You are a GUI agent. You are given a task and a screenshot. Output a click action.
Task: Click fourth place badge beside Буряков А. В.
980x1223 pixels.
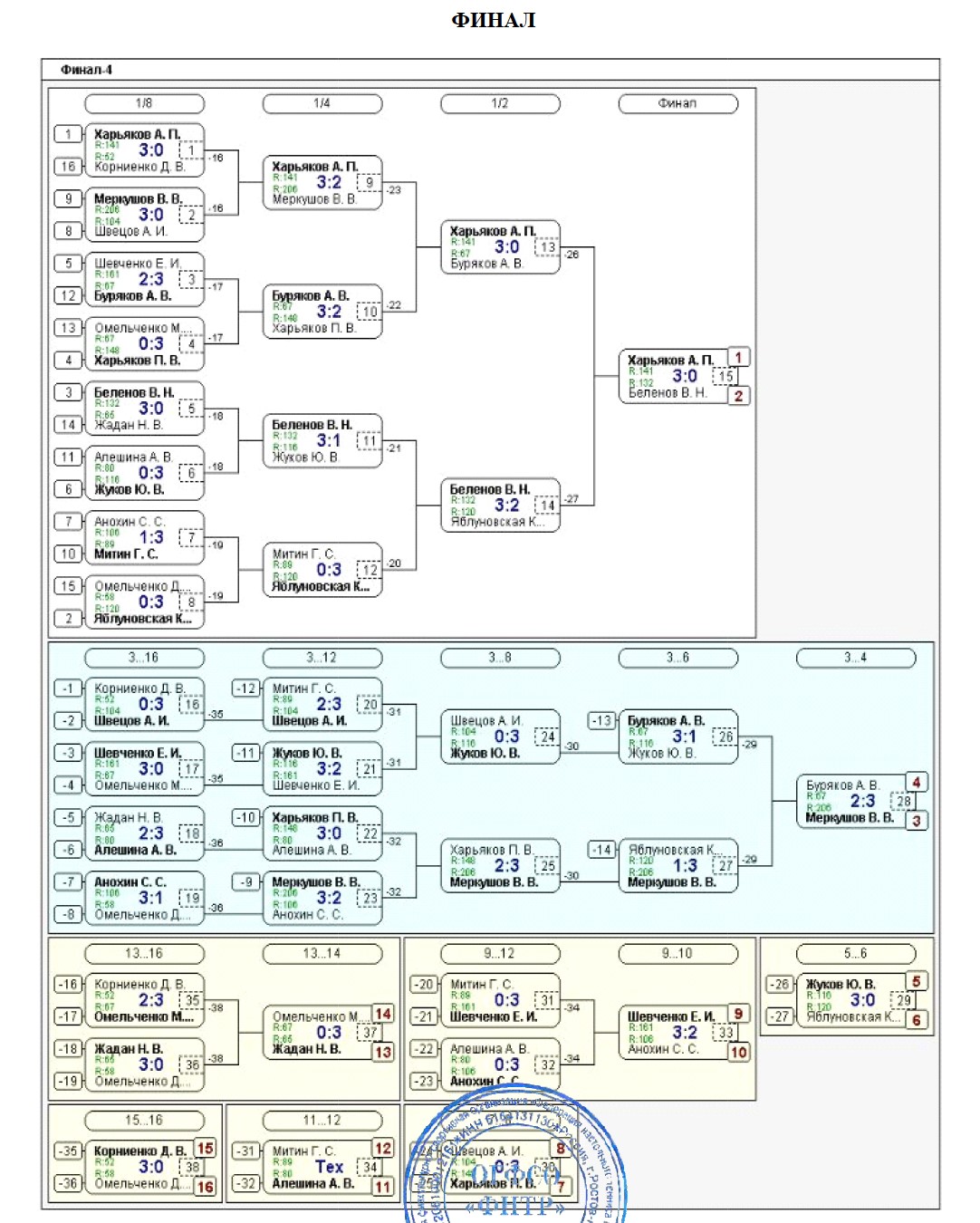(x=917, y=782)
